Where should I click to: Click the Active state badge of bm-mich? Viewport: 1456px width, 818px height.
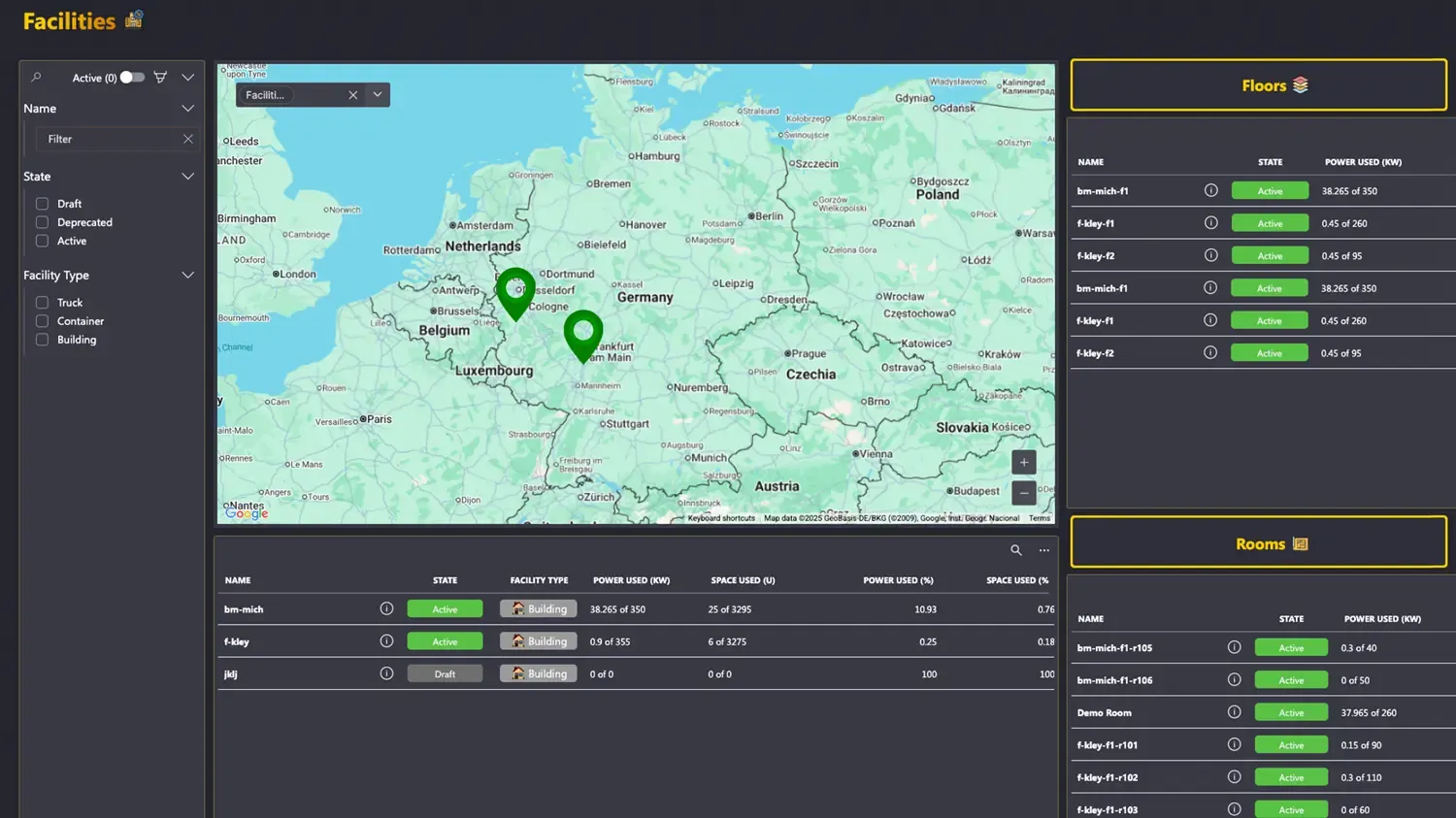click(445, 609)
